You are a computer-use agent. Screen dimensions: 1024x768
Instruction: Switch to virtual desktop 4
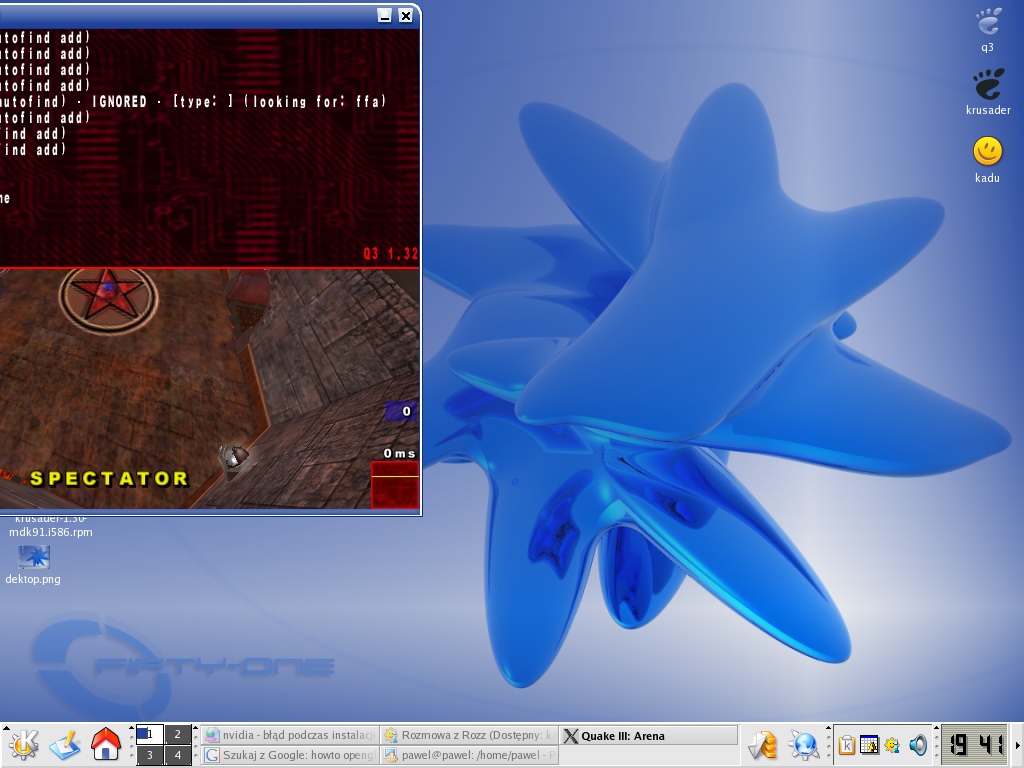point(178,755)
